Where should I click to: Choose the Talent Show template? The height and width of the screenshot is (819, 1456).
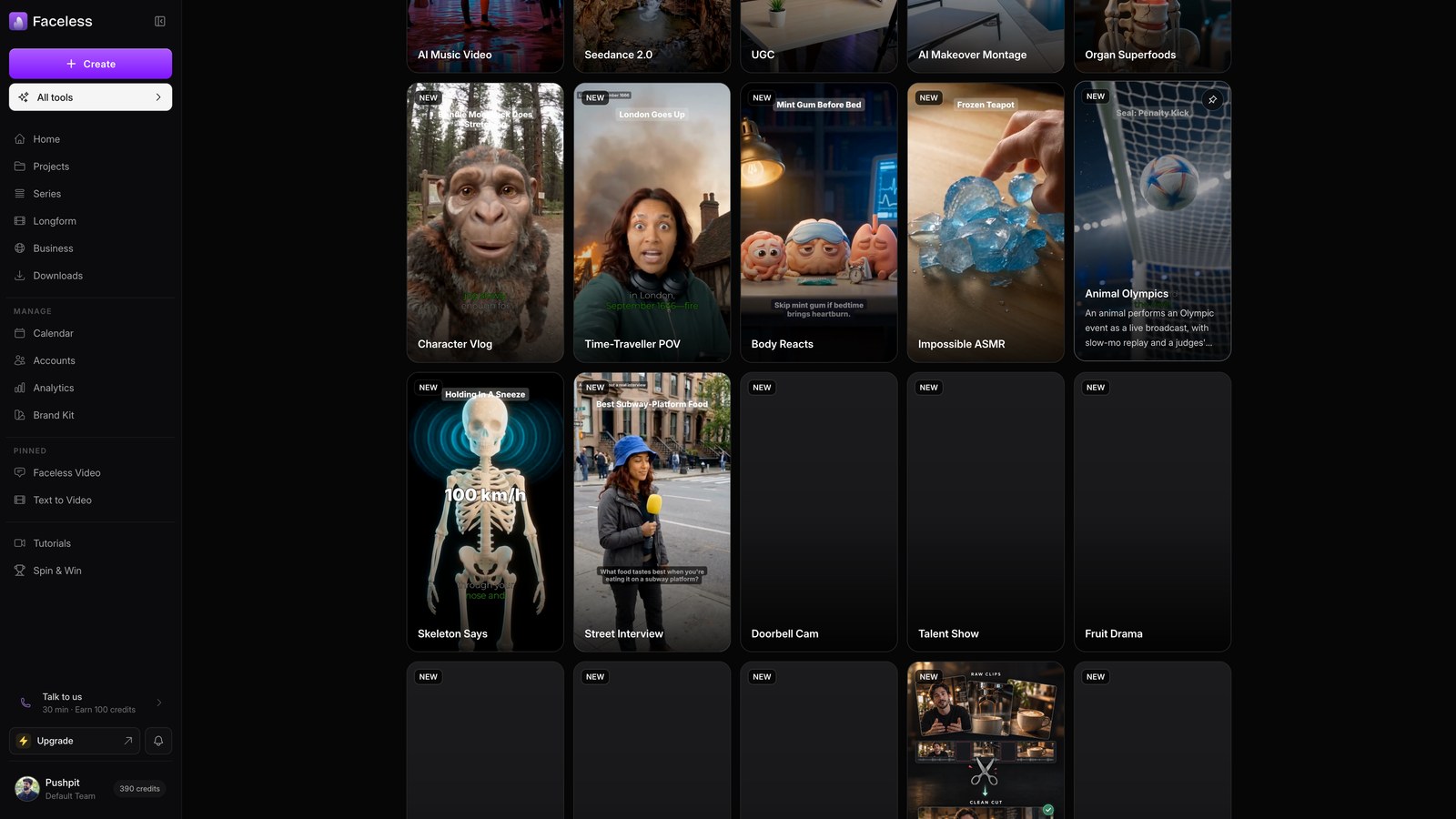click(x=986, y=512)
